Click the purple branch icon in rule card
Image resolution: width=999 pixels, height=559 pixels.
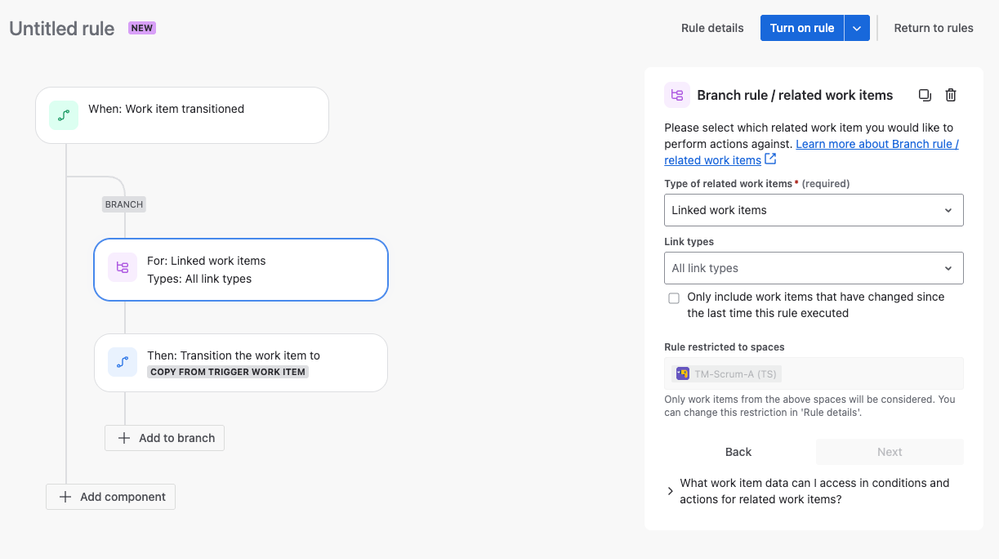pyautogui.click(x=122, y=267)
